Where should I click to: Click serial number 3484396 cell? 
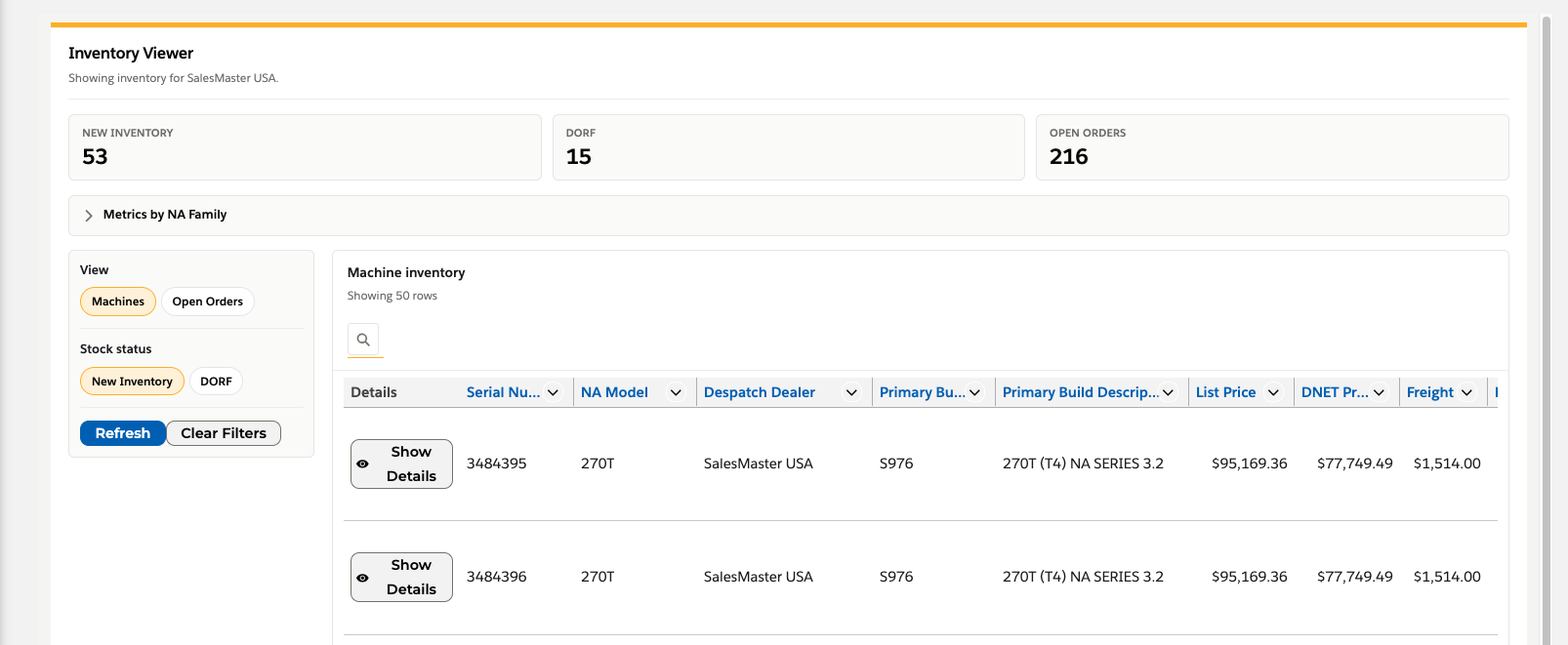497,577
